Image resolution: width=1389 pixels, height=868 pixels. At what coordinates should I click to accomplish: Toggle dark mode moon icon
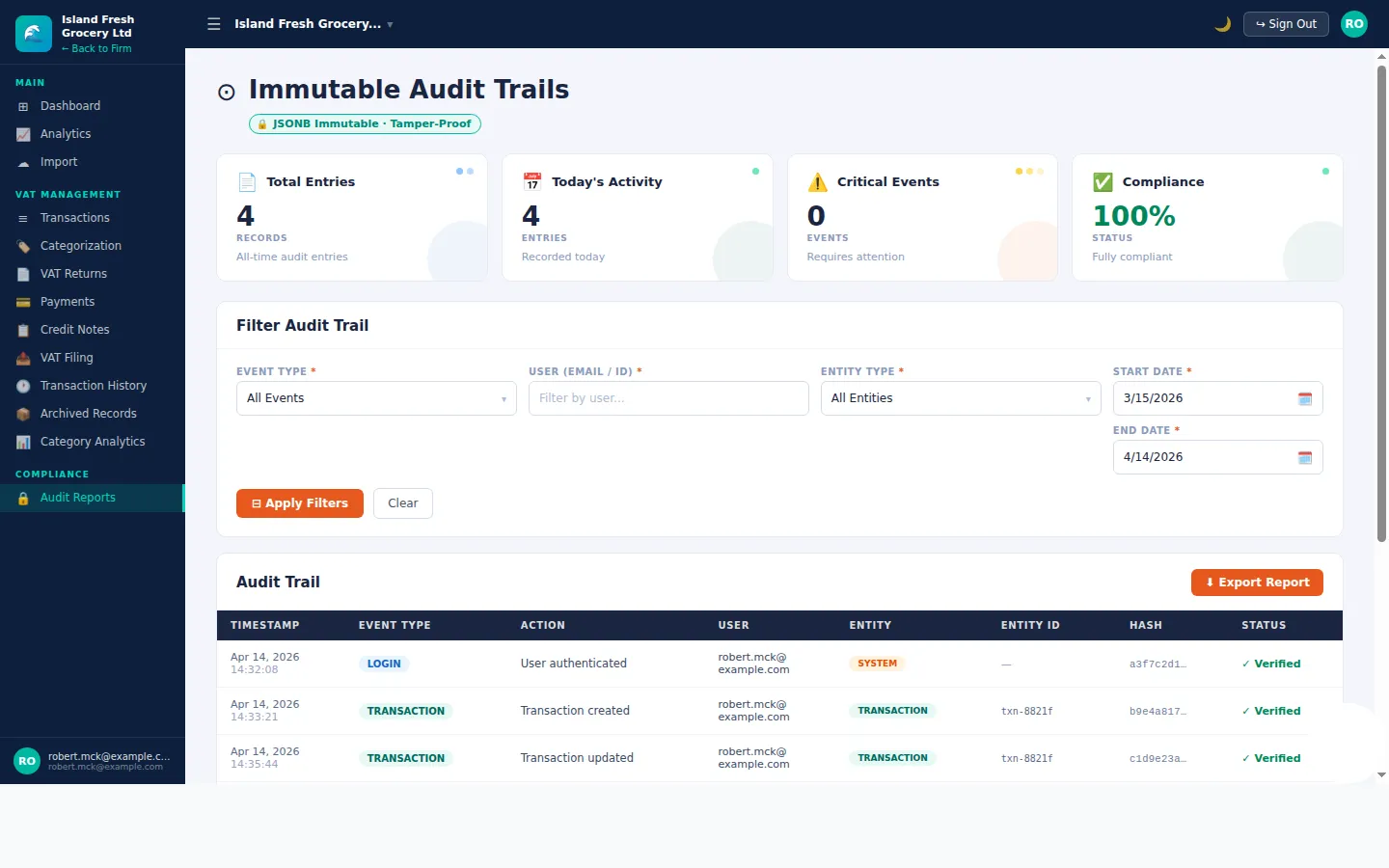click(1222, 24)
